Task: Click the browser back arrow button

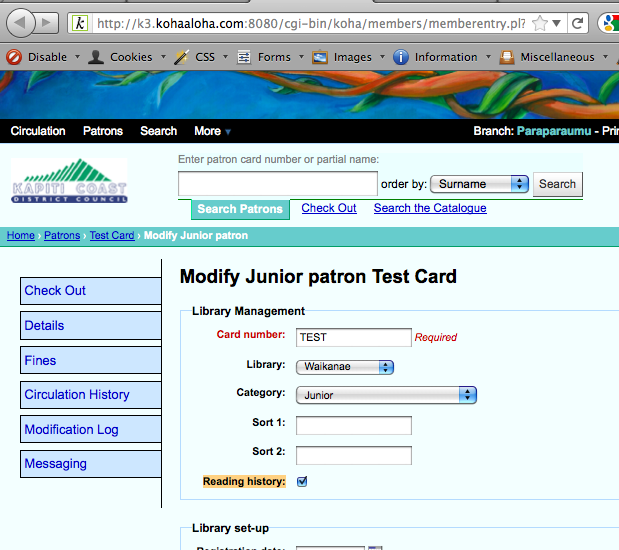Action: coord(20,22)
